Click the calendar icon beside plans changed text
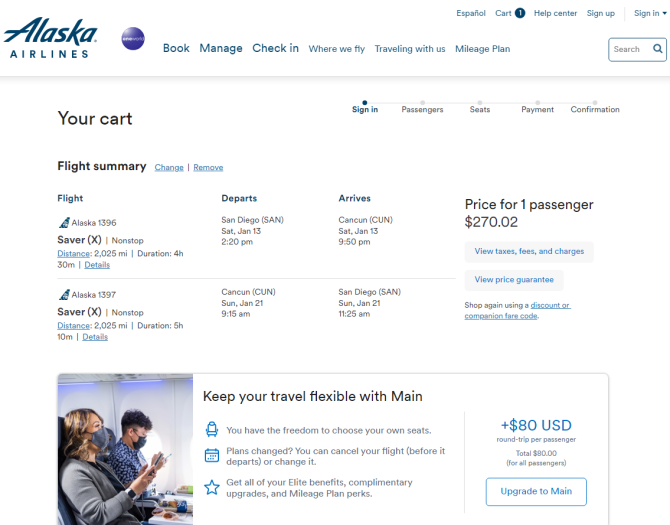This screenshot has width=670, height=525. 212,455
